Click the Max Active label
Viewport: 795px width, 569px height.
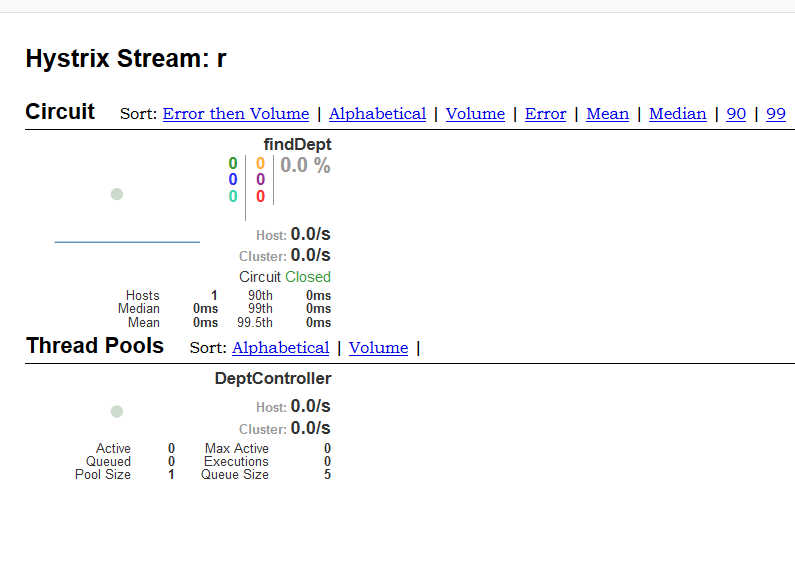tap(237, 449)
